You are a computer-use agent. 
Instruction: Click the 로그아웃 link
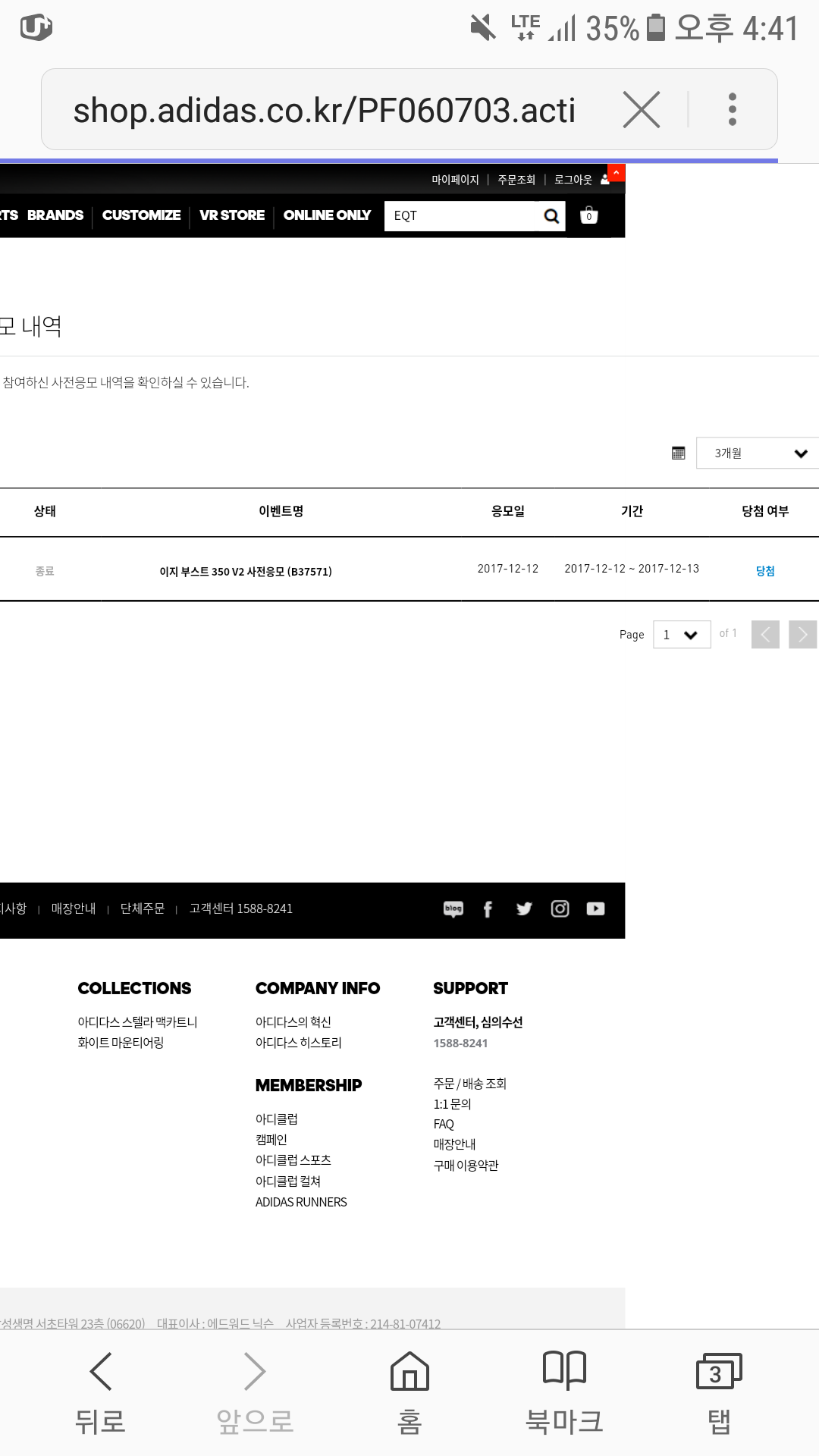(573, 180)
